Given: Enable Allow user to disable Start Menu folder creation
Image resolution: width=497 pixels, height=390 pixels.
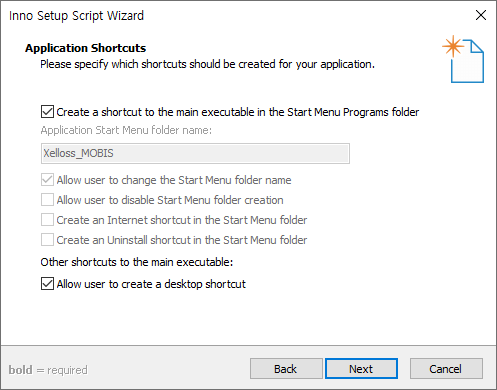Looking at the screenshot, I should tap(47, 200).
